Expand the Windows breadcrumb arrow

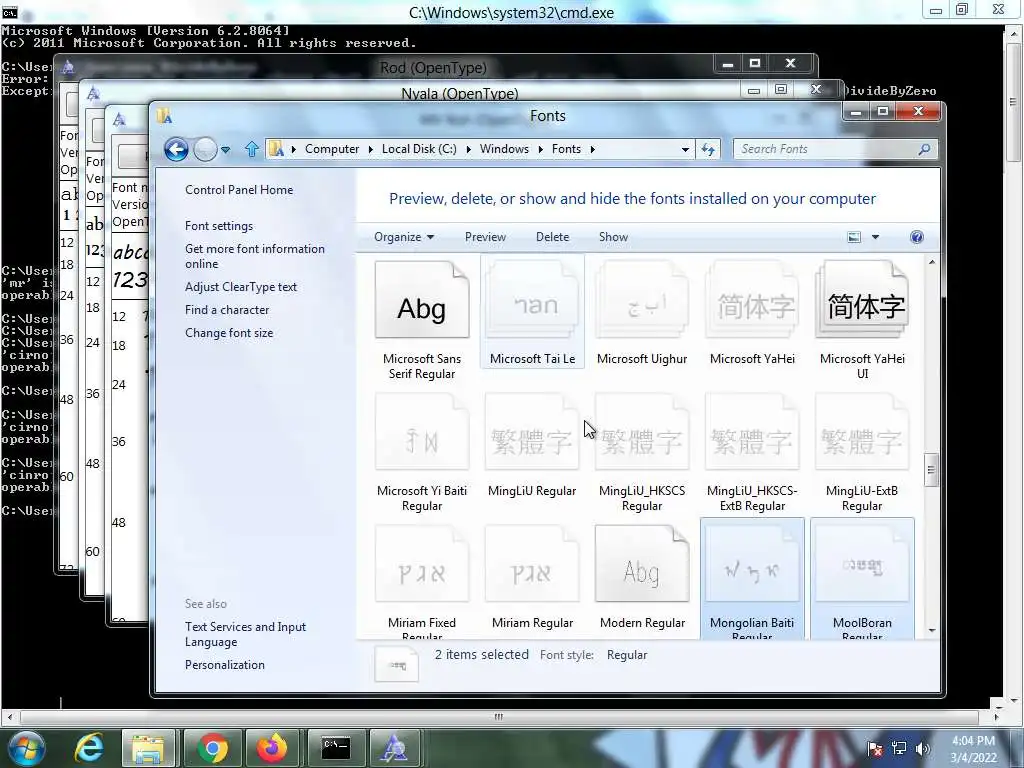(541, 150)
